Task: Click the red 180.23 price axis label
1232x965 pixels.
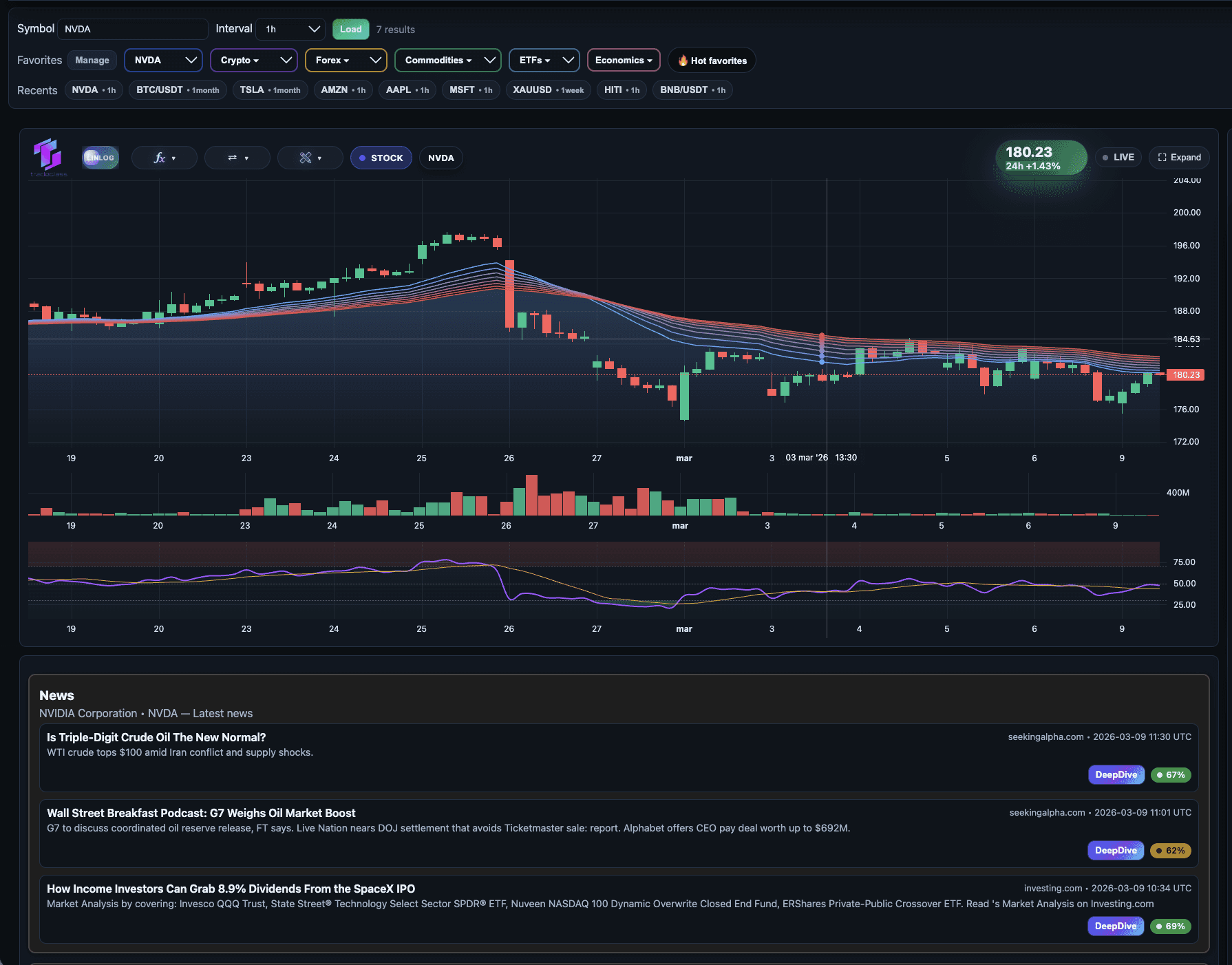Action: tap(1185, 374)
